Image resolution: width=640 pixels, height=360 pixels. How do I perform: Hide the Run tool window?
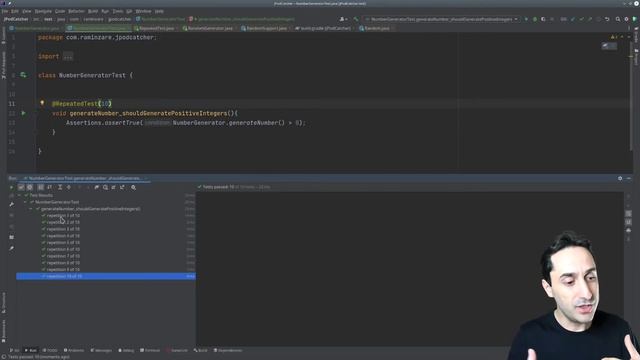coord(629,178)
